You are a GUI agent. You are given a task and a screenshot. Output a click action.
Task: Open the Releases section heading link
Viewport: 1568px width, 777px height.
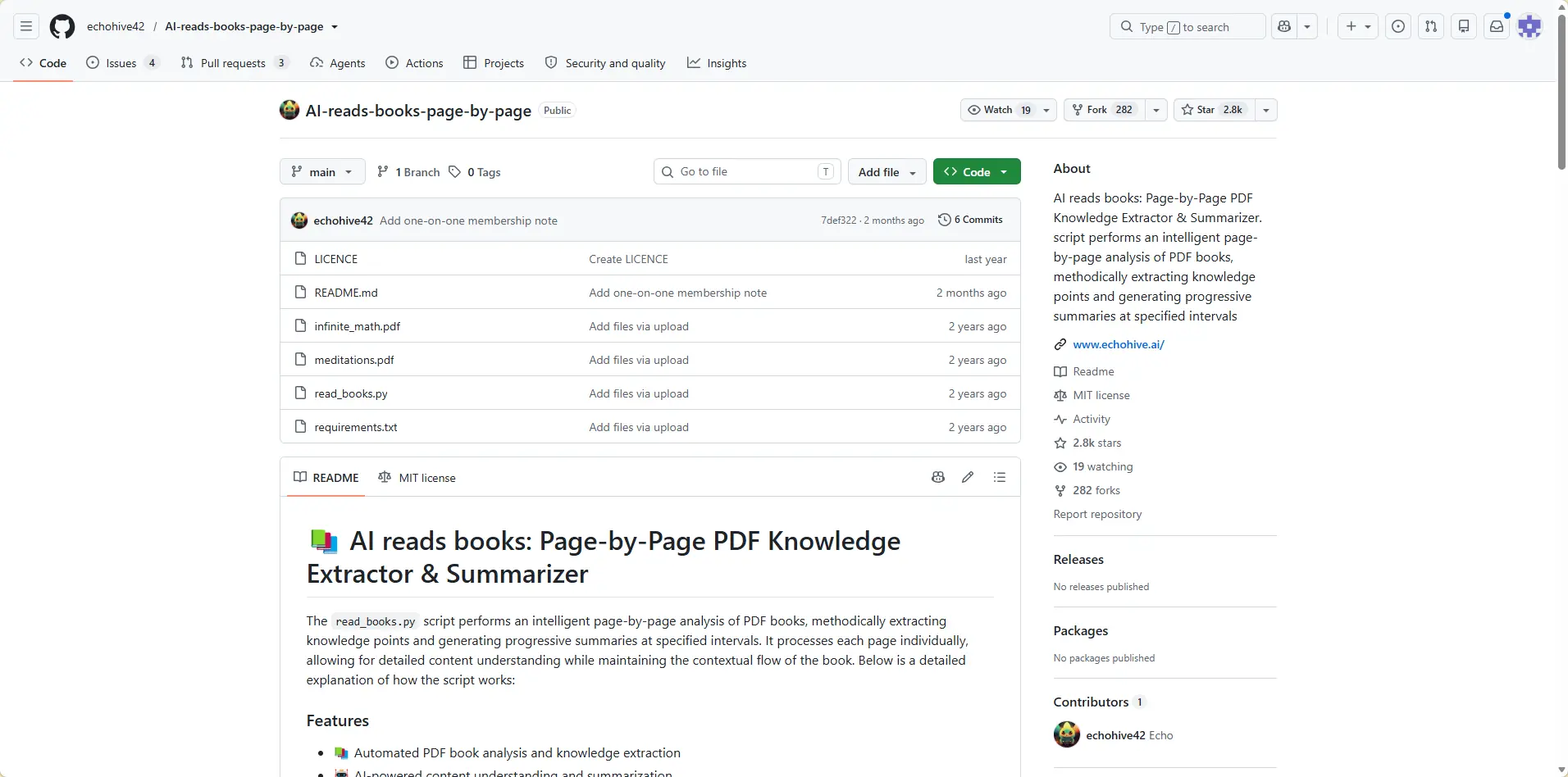point(1078,559)
